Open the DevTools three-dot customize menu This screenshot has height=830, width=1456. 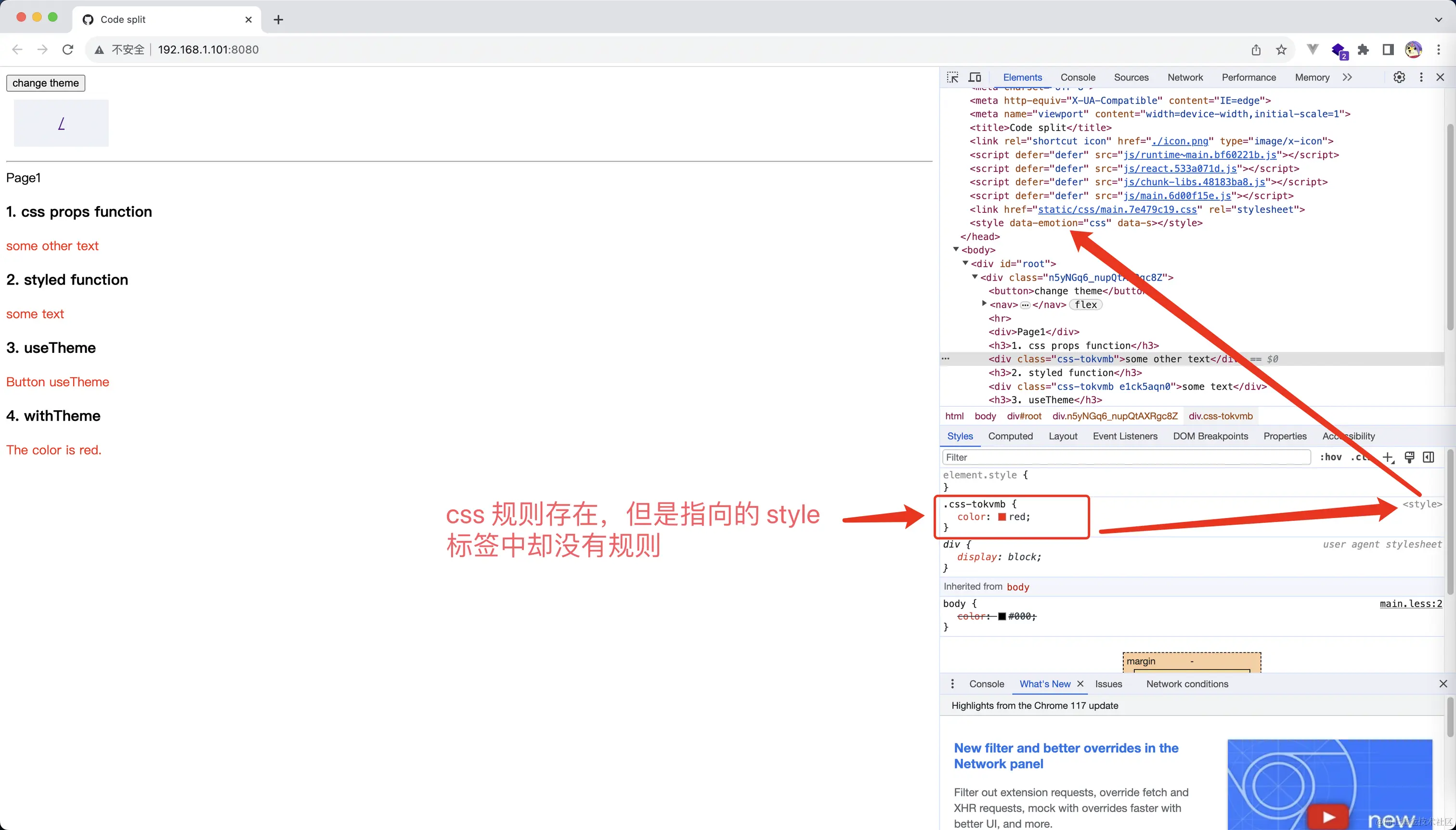tap(1421, 77)
